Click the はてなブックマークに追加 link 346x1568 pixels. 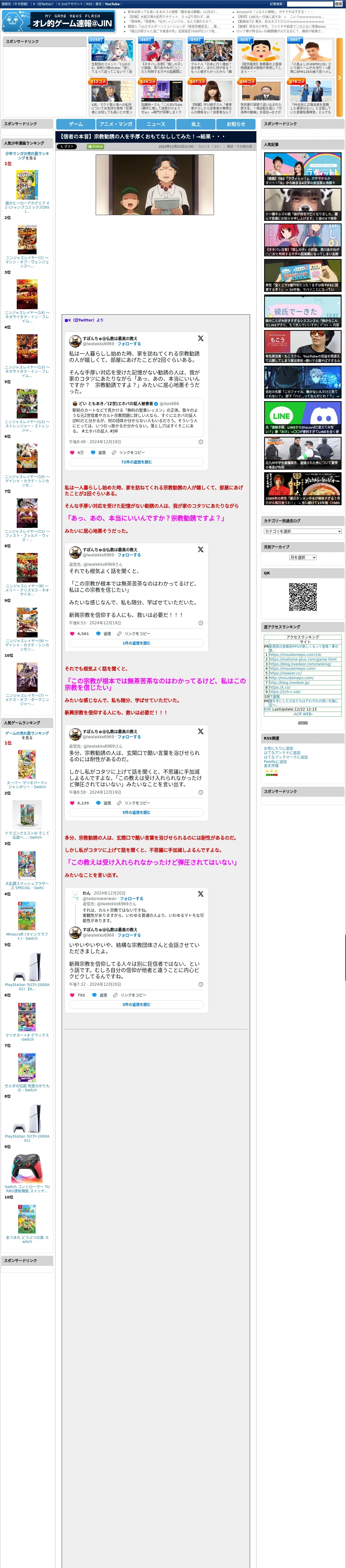coord(286,757)
